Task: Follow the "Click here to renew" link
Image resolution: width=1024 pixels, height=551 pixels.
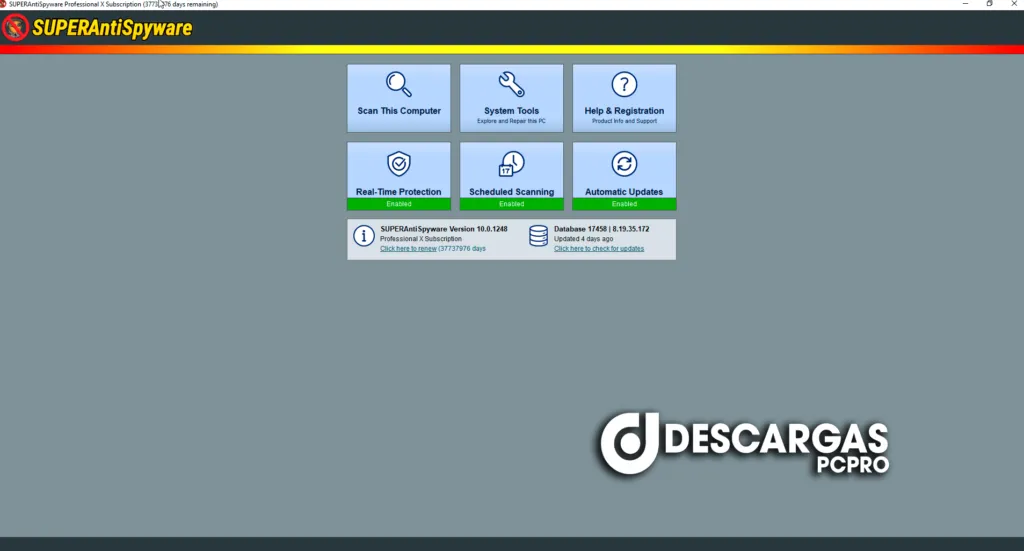Action: pyautogui.click(x=408, y=249)
